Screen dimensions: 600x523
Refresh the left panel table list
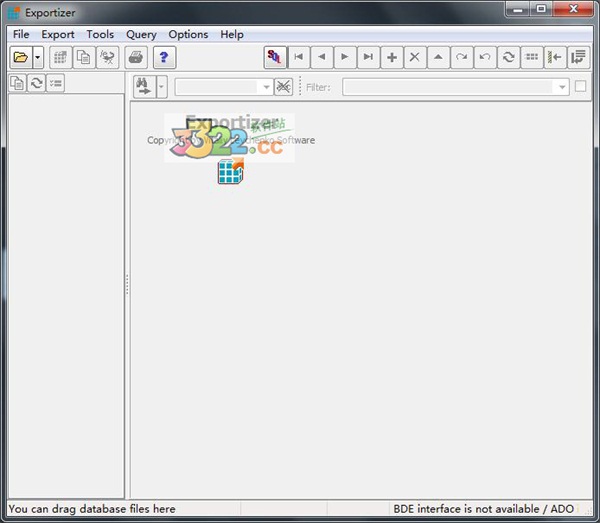point(36,83)
